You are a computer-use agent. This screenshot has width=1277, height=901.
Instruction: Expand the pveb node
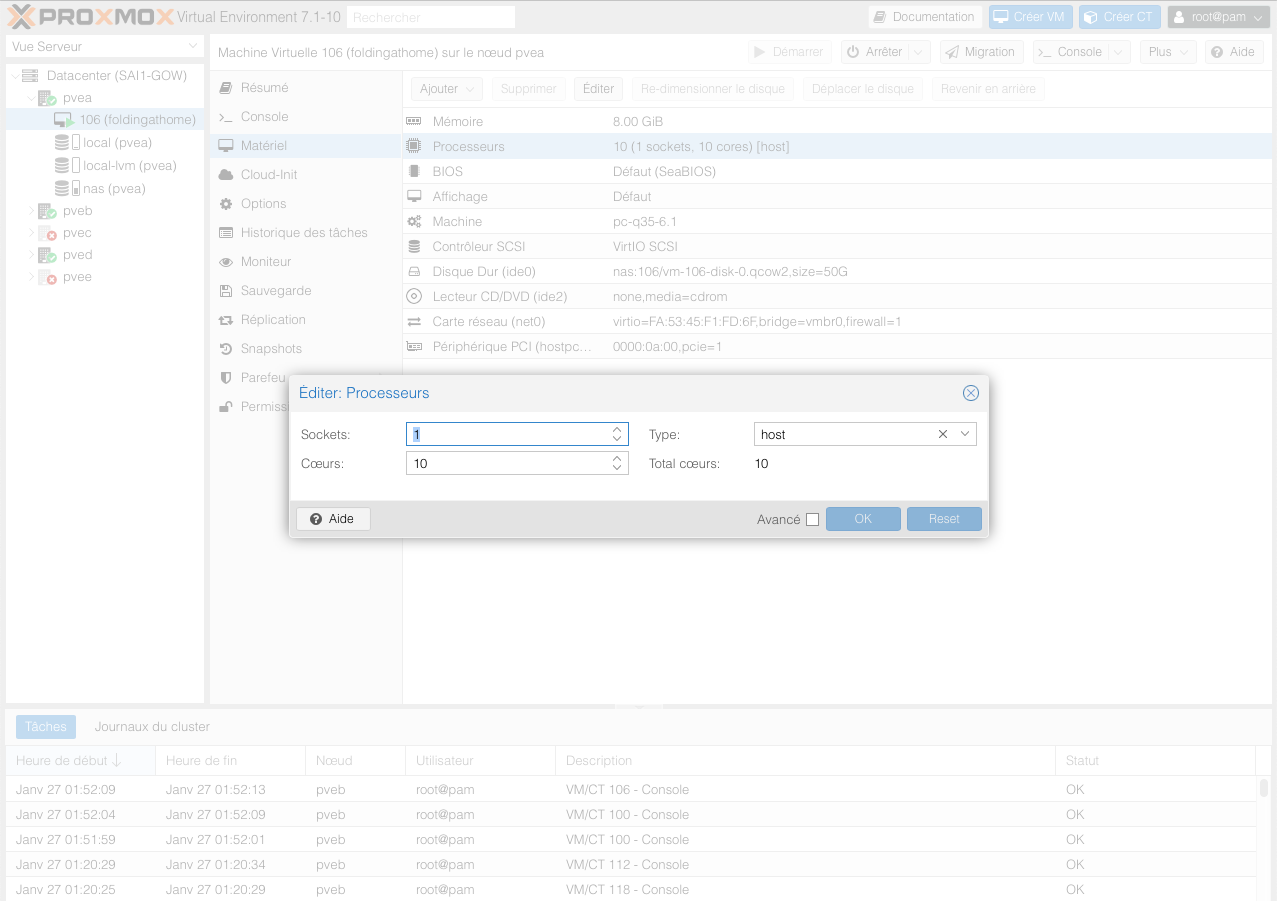31,211
